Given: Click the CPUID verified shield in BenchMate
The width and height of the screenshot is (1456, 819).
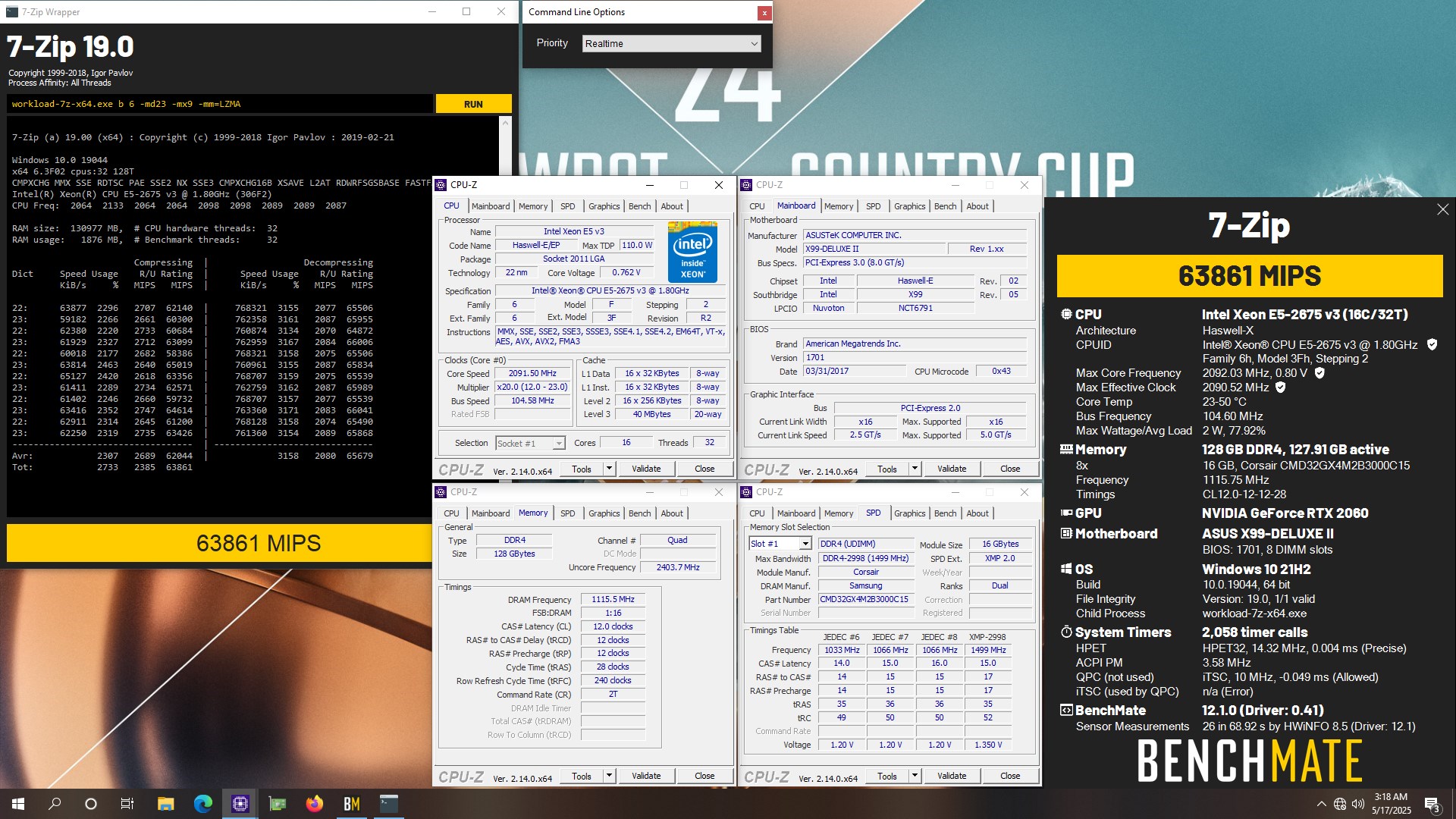Looking at the screenshot, I should click(1432, 344).
